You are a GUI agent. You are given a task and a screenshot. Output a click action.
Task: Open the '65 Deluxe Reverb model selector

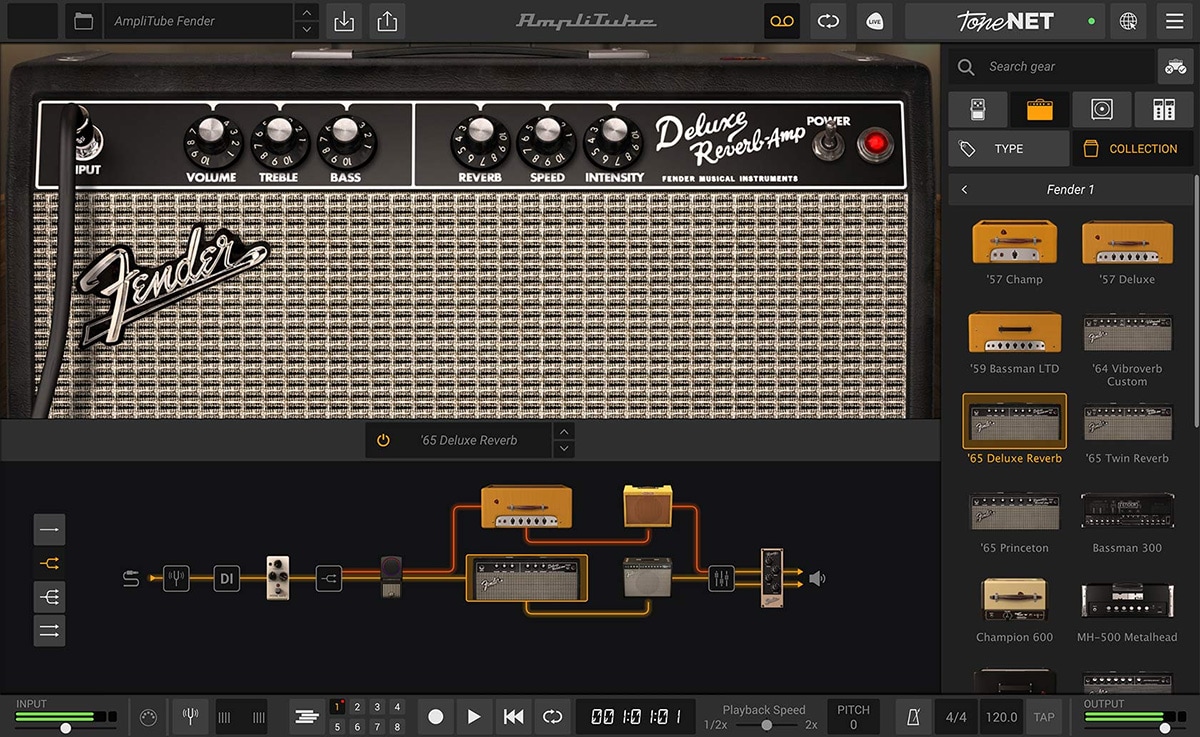tap(468, 440)
